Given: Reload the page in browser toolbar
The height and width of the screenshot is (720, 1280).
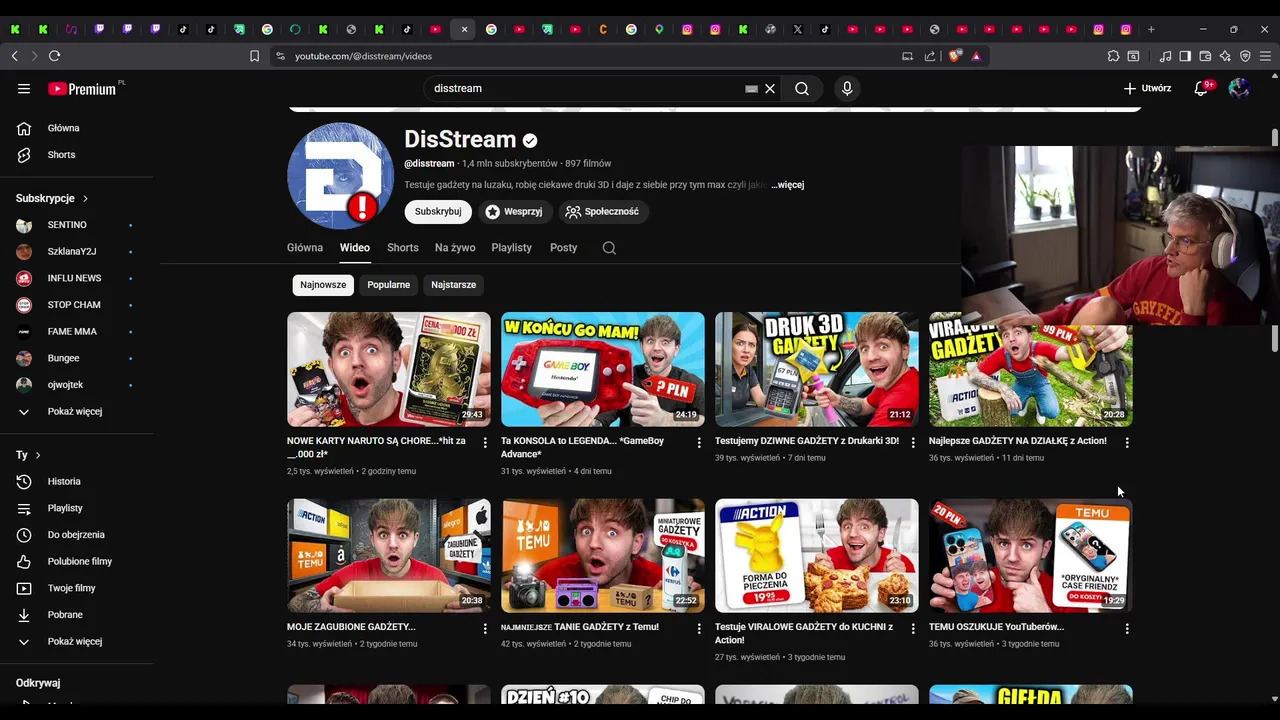Looking at the screenshot, I should (x=54, y=56).
